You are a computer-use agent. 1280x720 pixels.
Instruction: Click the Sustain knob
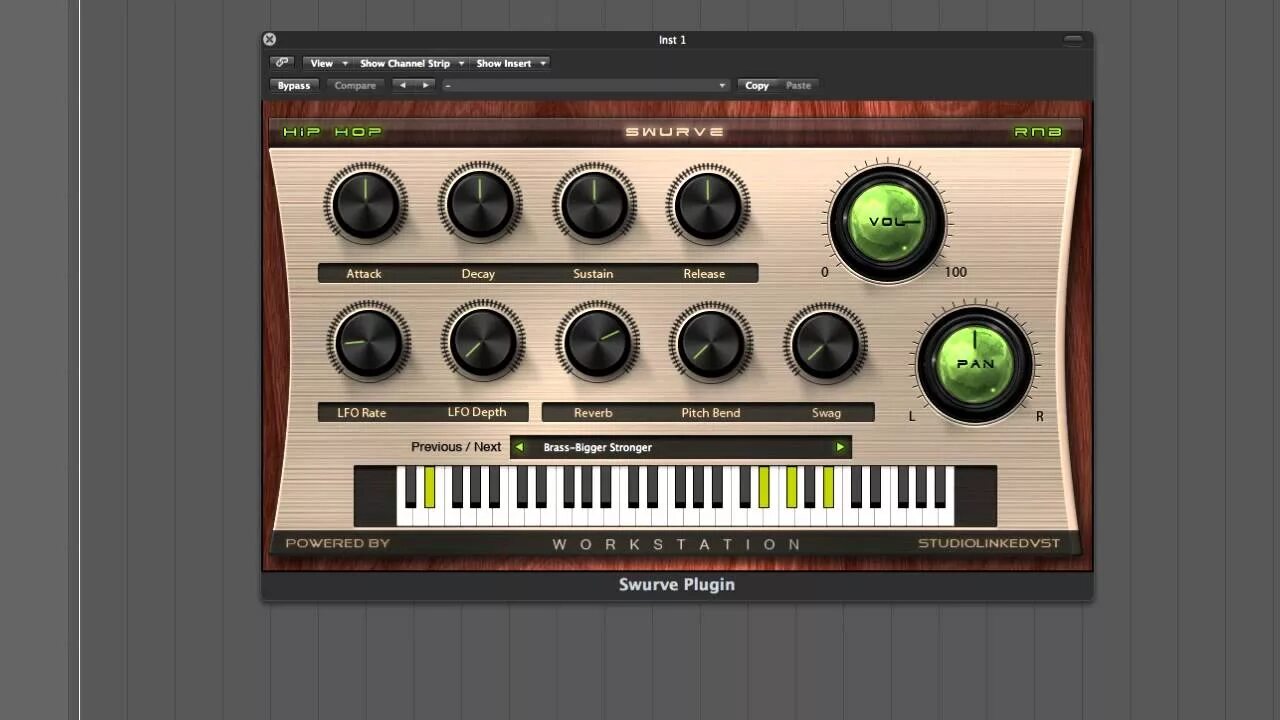pyautogui.click(x=594, y=204)
